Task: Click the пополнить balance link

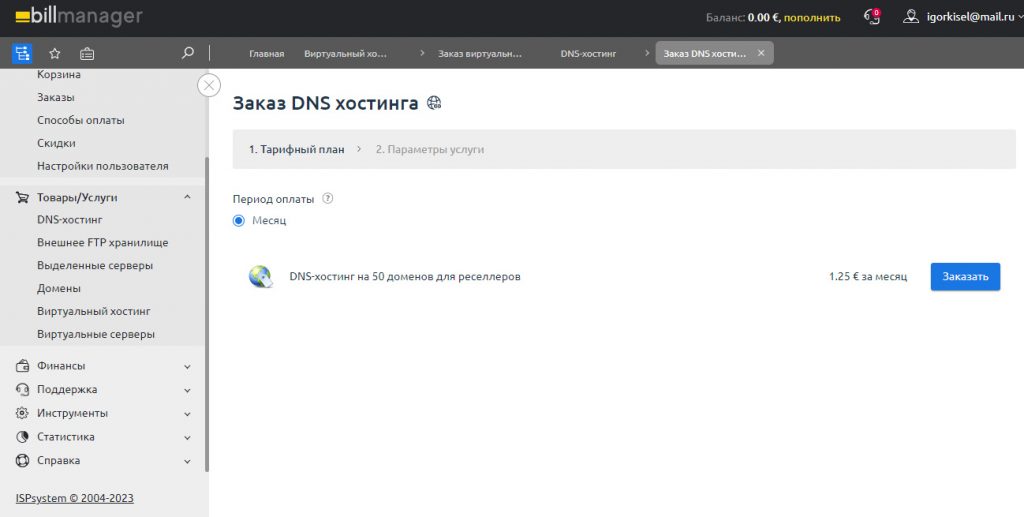Action: click(812, 17)
